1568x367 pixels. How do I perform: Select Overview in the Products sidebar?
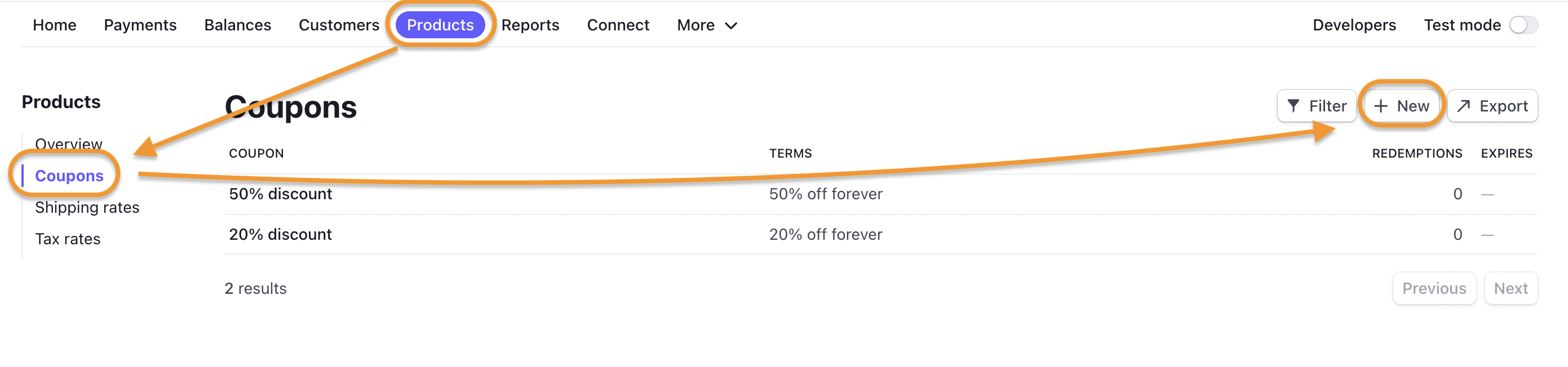pyautogui.click(x=69, y=144)
